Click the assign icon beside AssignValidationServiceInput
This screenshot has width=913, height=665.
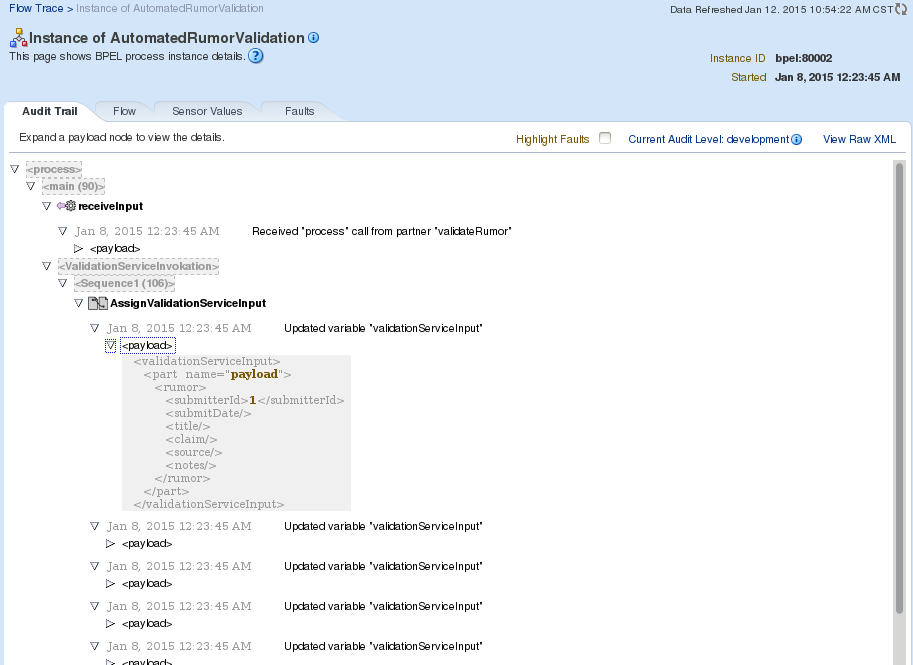coord(98,303)
